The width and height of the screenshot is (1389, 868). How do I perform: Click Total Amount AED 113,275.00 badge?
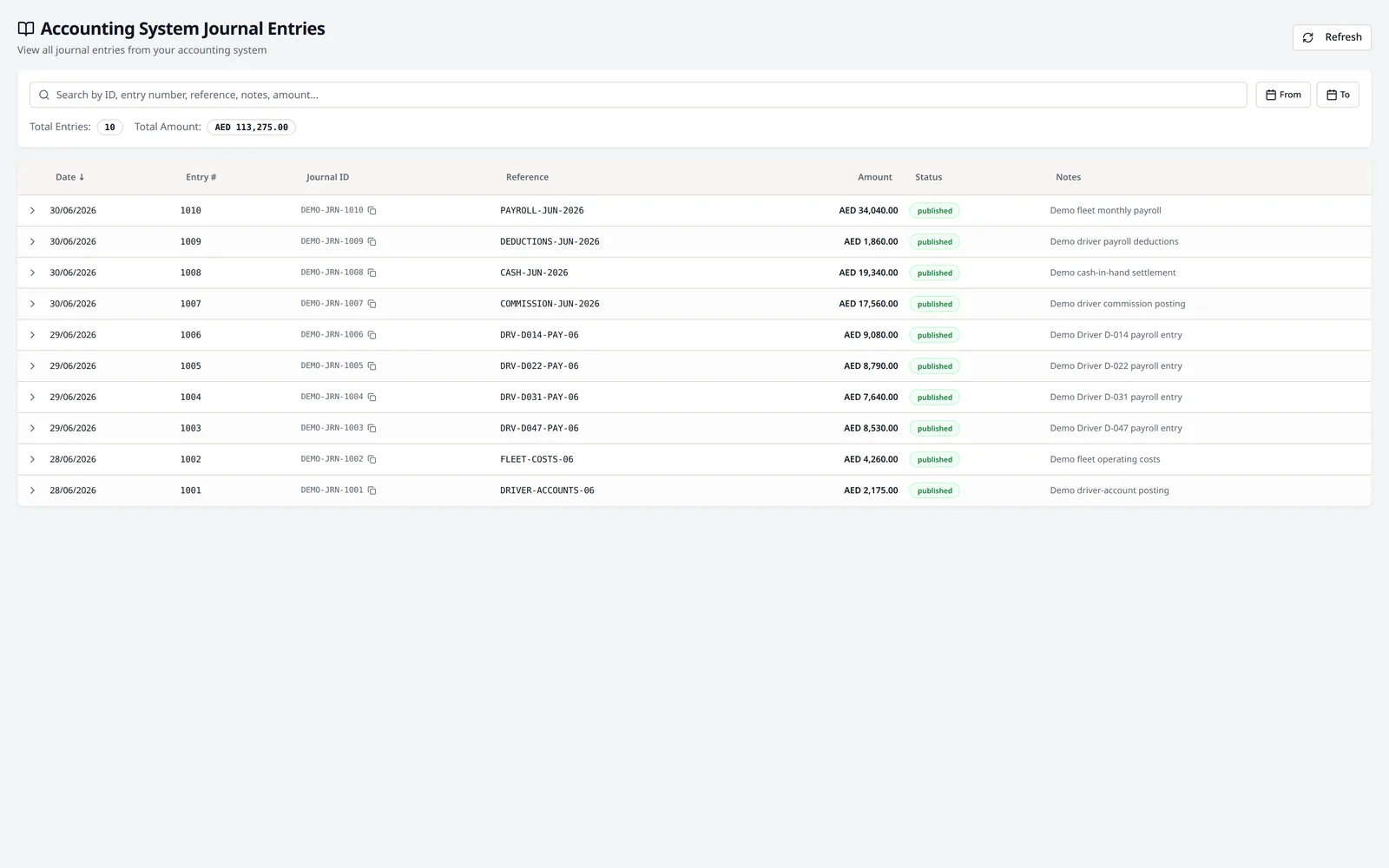pos(252,128)
